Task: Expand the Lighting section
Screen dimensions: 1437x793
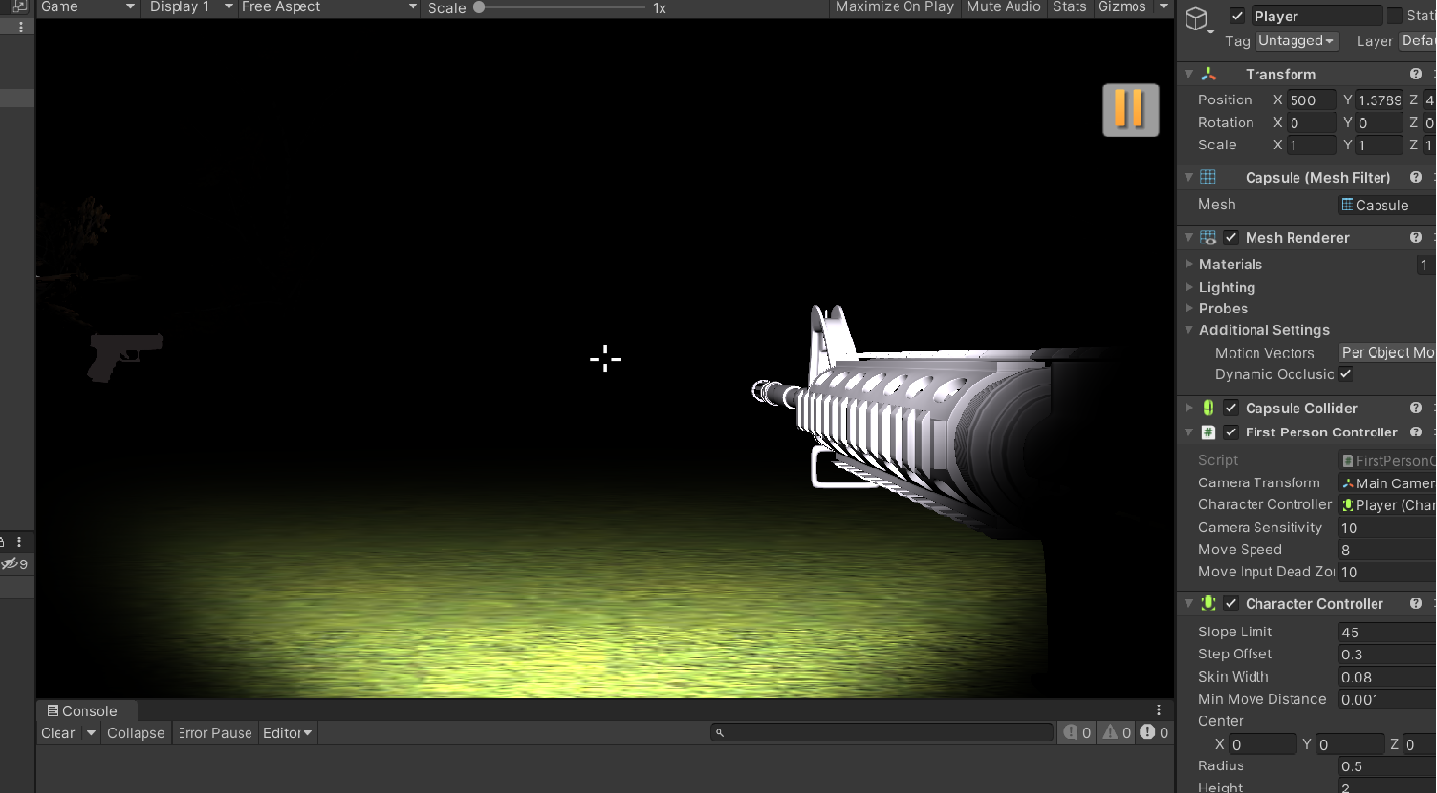Action: pyautogui.click(x=1189, y=287)
